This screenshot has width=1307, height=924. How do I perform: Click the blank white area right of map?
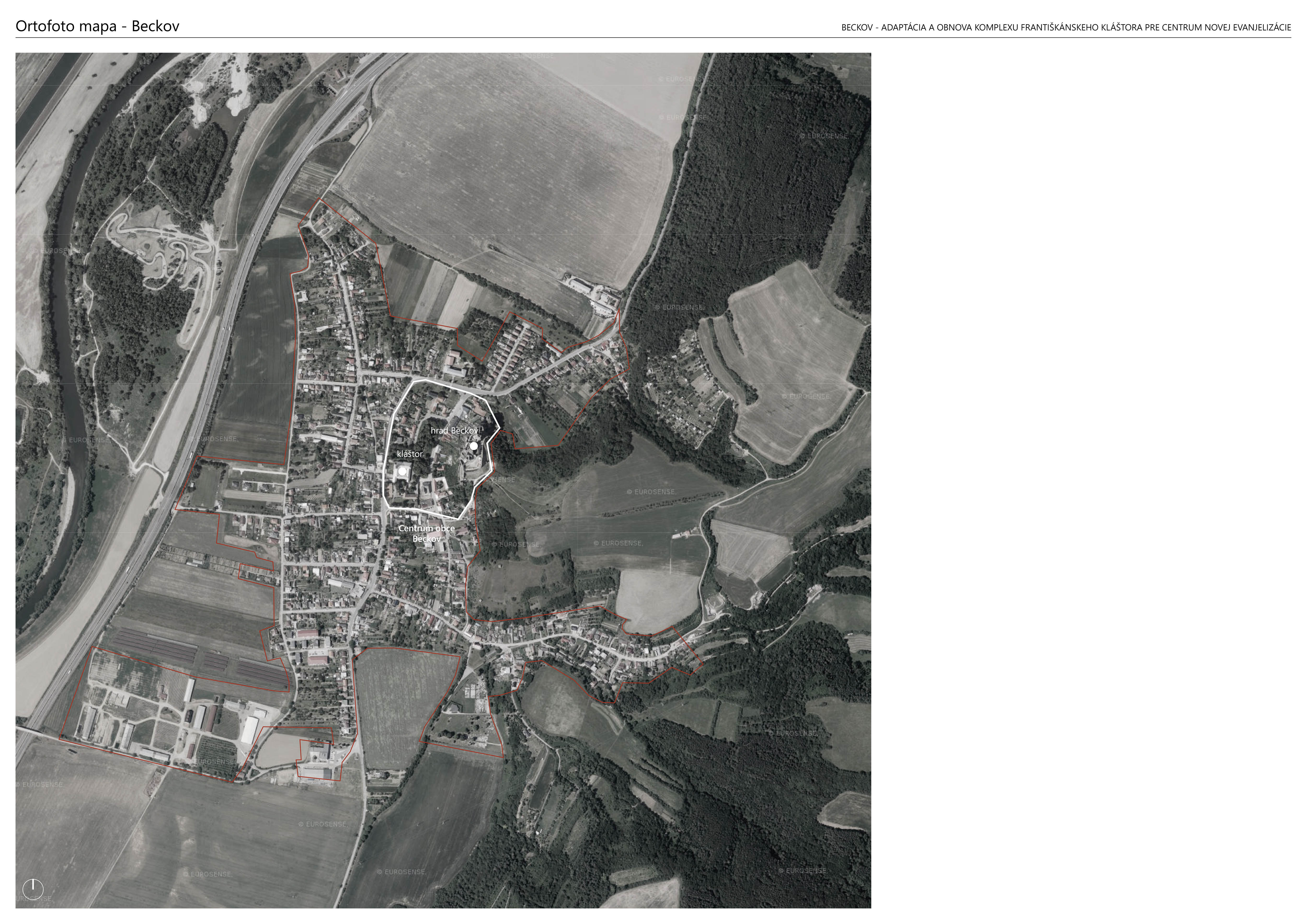coord(1082,455)
